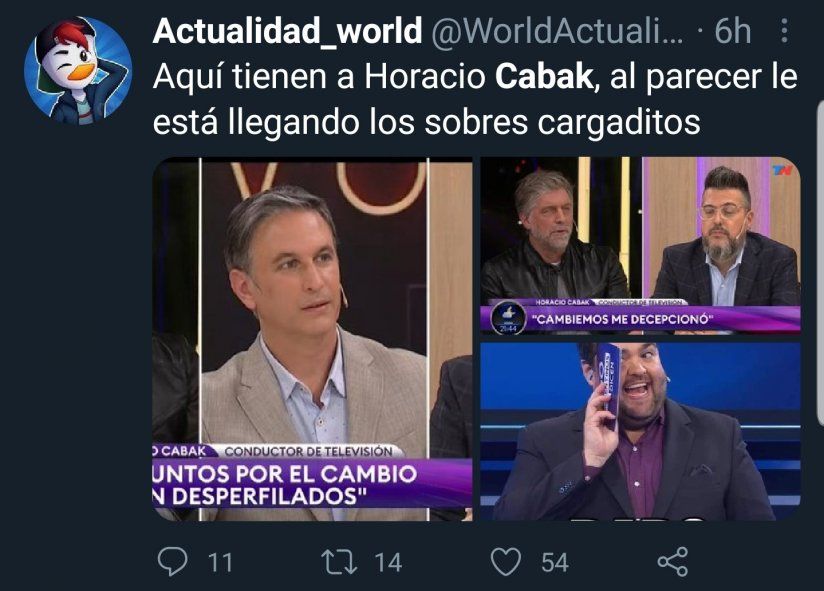The height and width of the screenshot is (591, 824).
Task: Click the bold word Cabak in tweet
Action: (x=543, y=77)
